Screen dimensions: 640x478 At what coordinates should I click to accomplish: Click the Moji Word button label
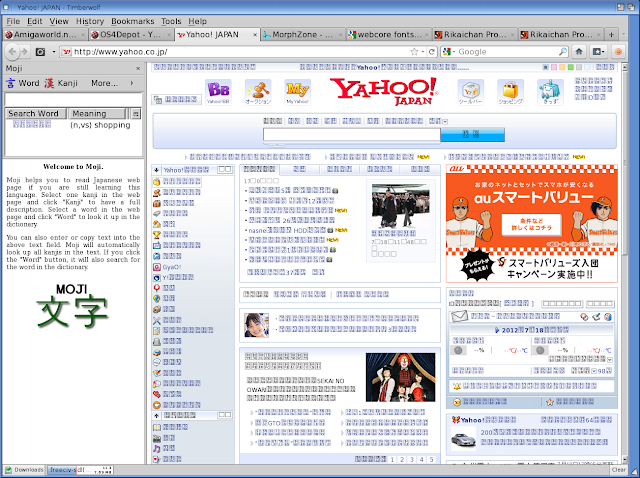tap(29, 83)
